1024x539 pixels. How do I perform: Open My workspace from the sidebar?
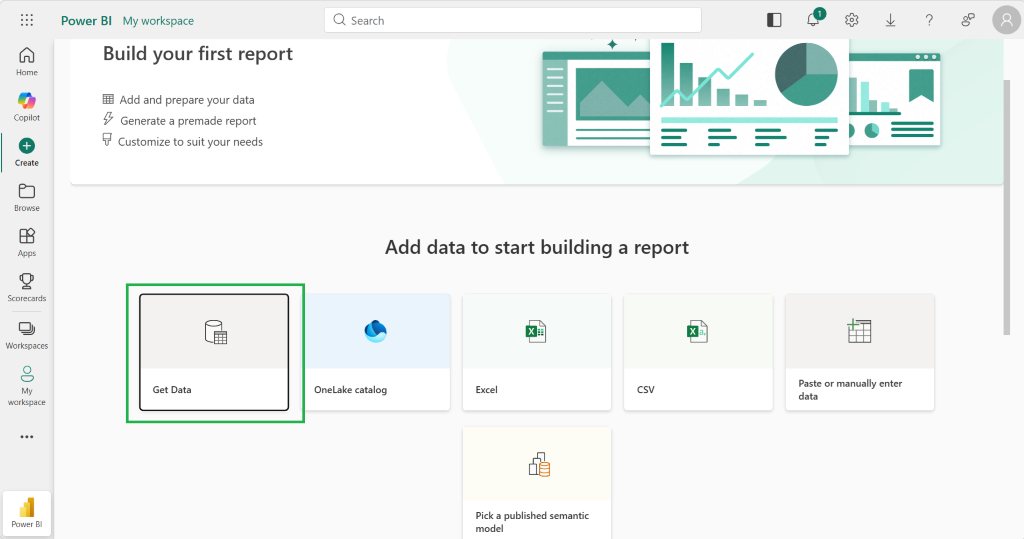[27, 385]
